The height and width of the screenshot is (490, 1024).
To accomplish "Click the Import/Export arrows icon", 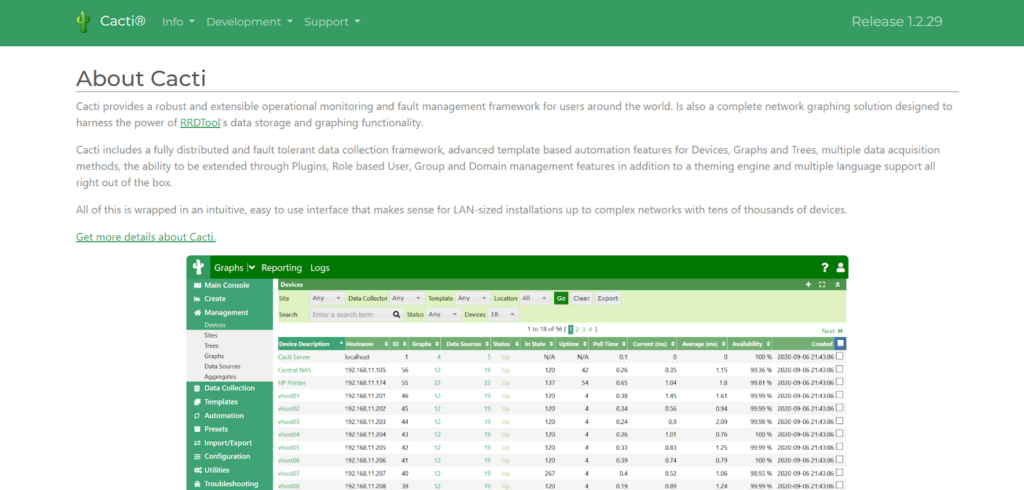I will [x=197, y=443].
